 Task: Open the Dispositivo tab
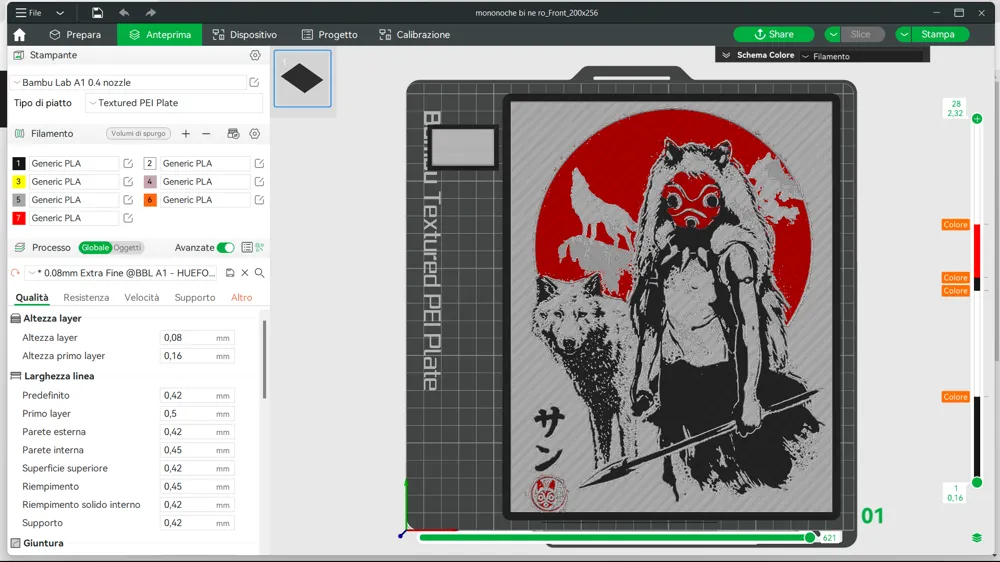(x=245, y=34)
